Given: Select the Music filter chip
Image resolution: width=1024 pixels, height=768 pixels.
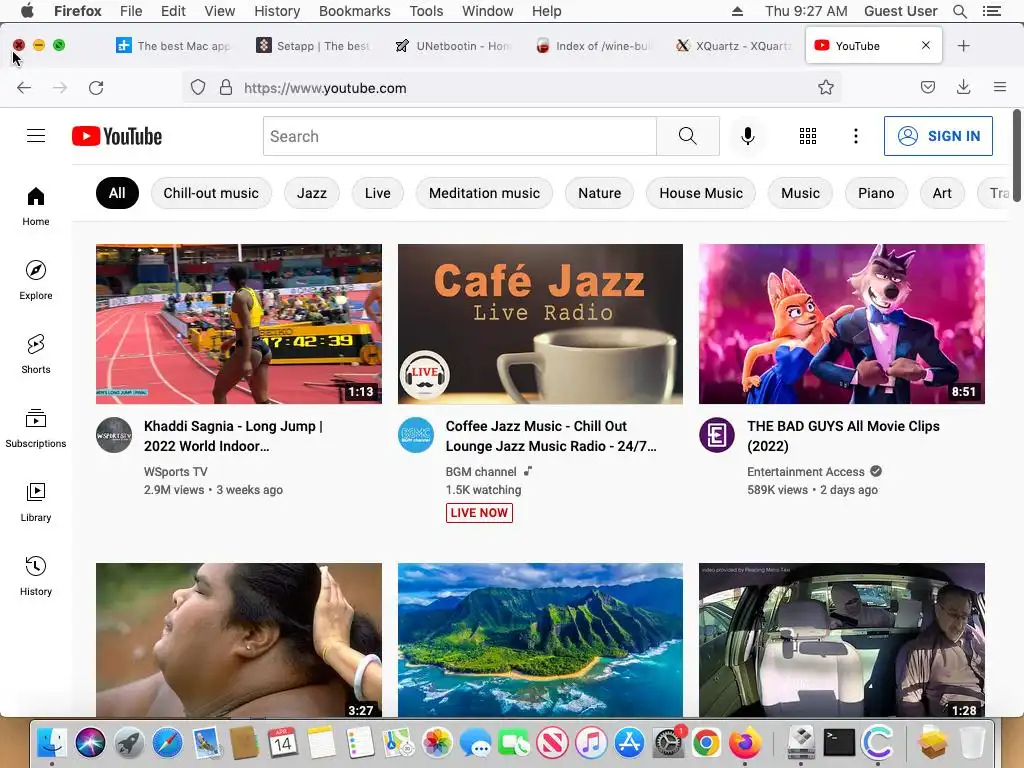Looking at the screenshot, I should coord(800,193).
